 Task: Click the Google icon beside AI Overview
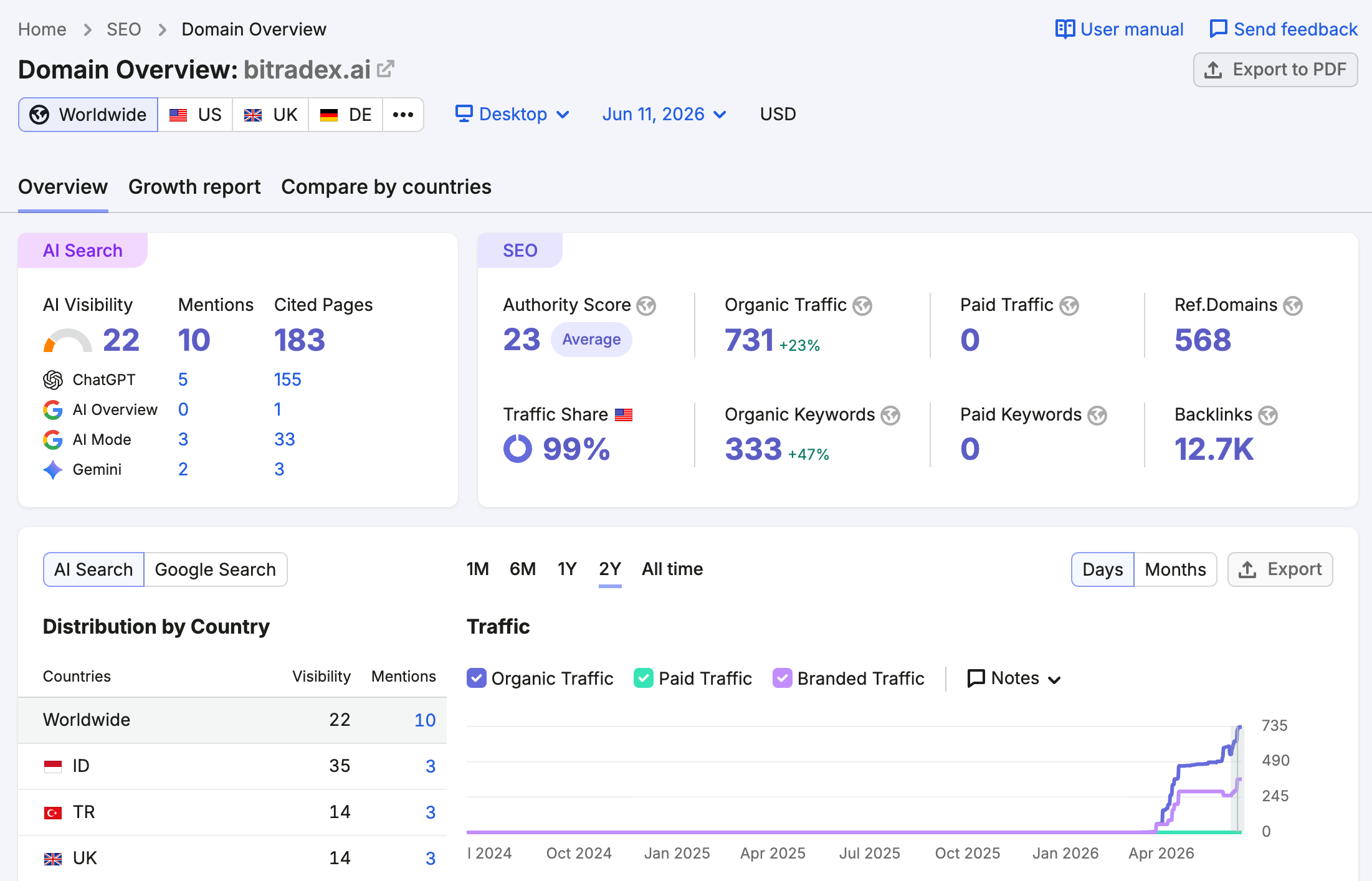[x=53, y=409]
